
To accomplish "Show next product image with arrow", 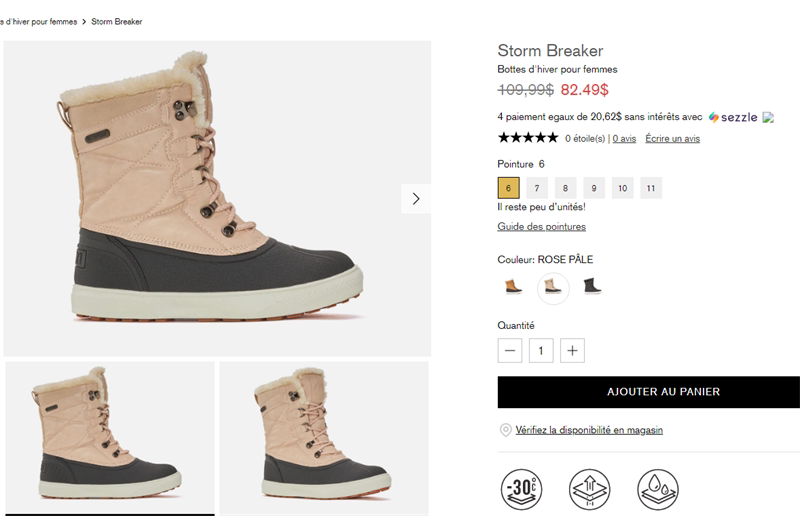I will point(416,198).
